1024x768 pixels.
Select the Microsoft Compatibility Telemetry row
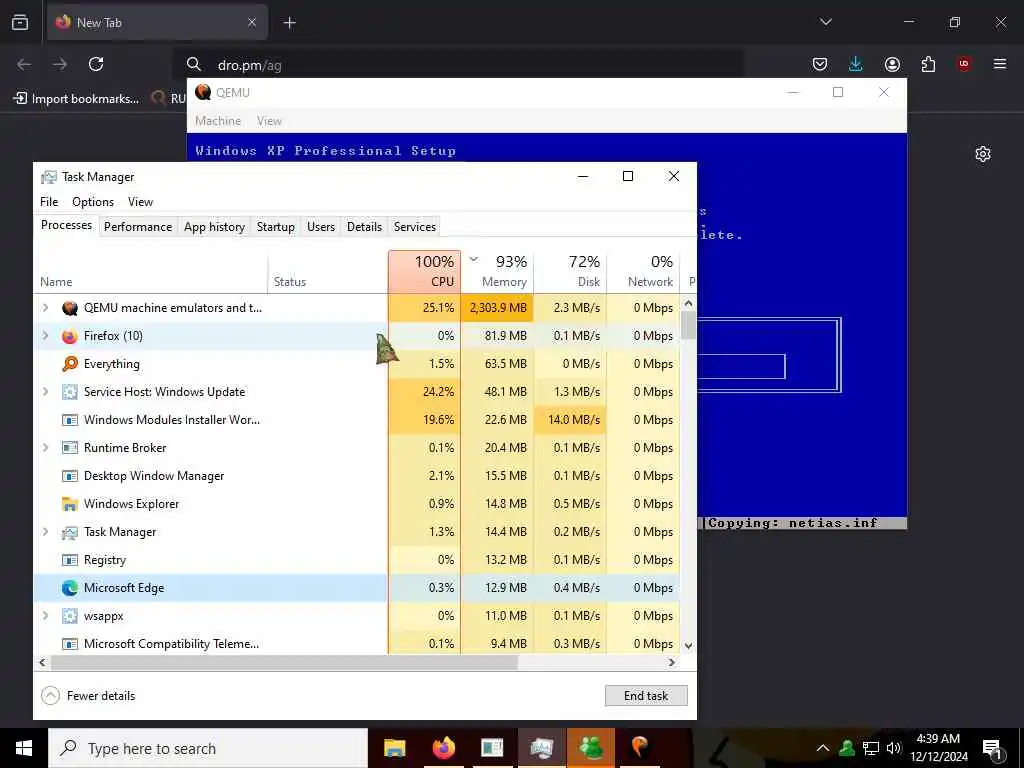point(357,643)
